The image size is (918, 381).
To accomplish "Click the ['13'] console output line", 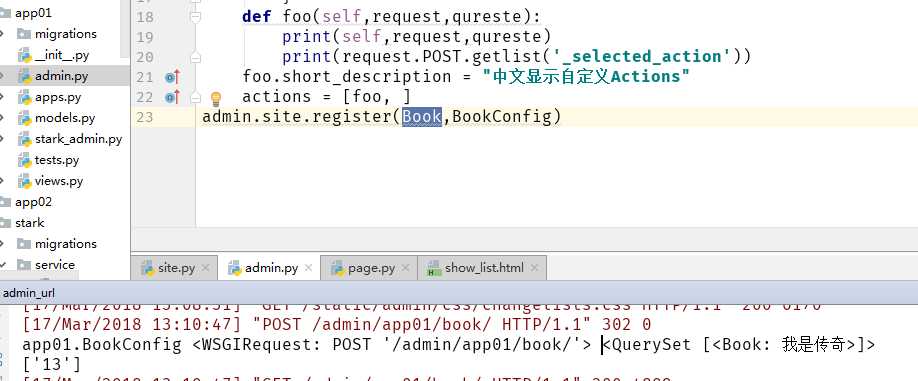I will pos(52,365).
